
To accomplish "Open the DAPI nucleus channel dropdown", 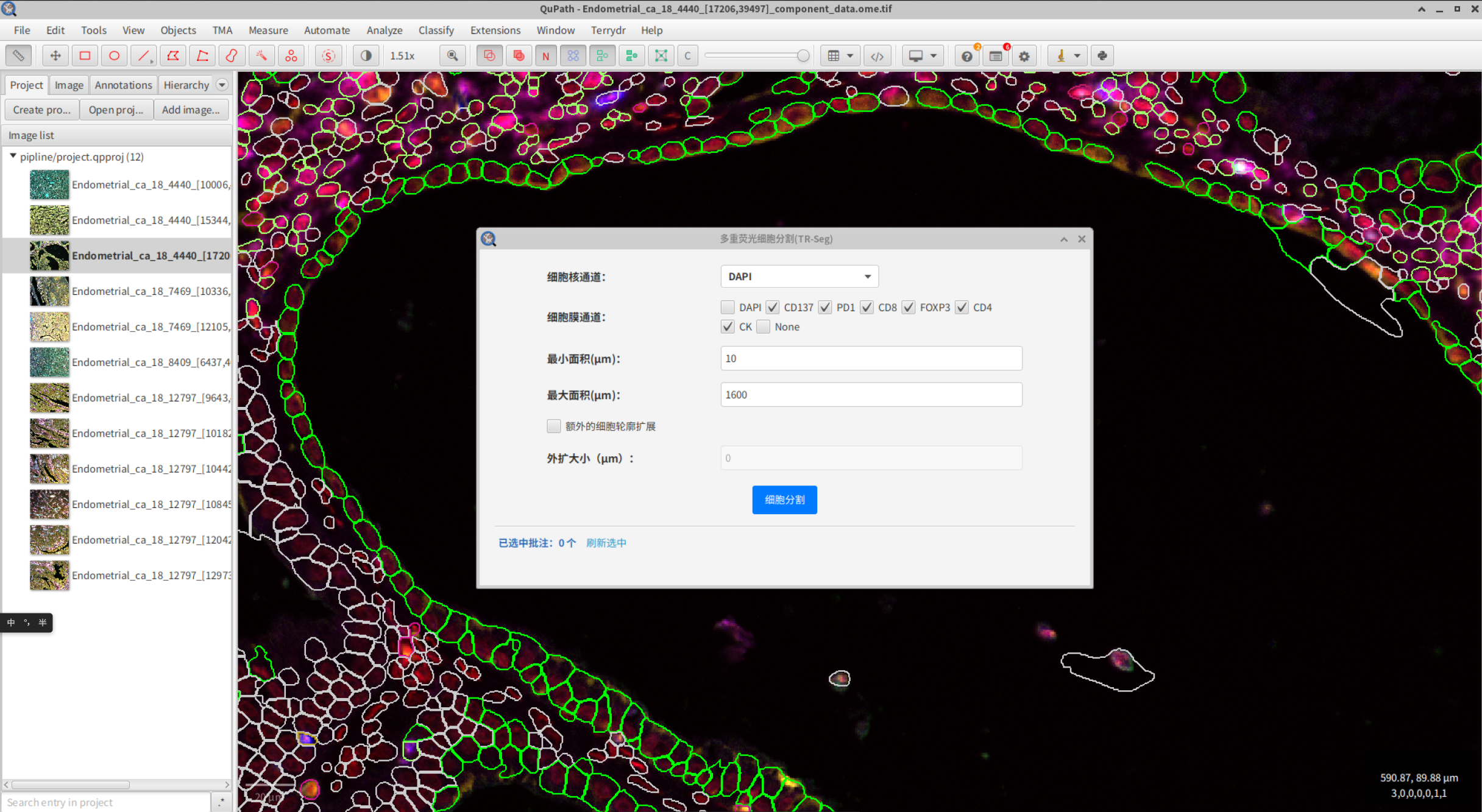I will (799, 277).
